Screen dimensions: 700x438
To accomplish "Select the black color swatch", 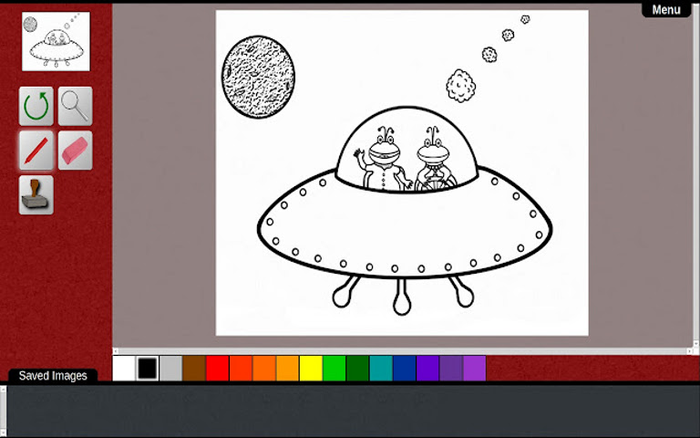I will click(x=147, y=368).
